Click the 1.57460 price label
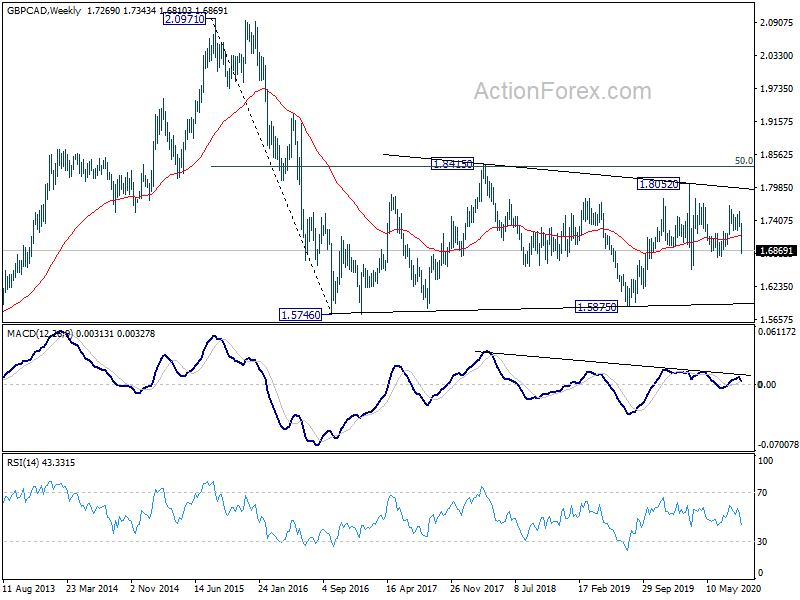Viewport: 800px width, 600px height. coord(301,315)
